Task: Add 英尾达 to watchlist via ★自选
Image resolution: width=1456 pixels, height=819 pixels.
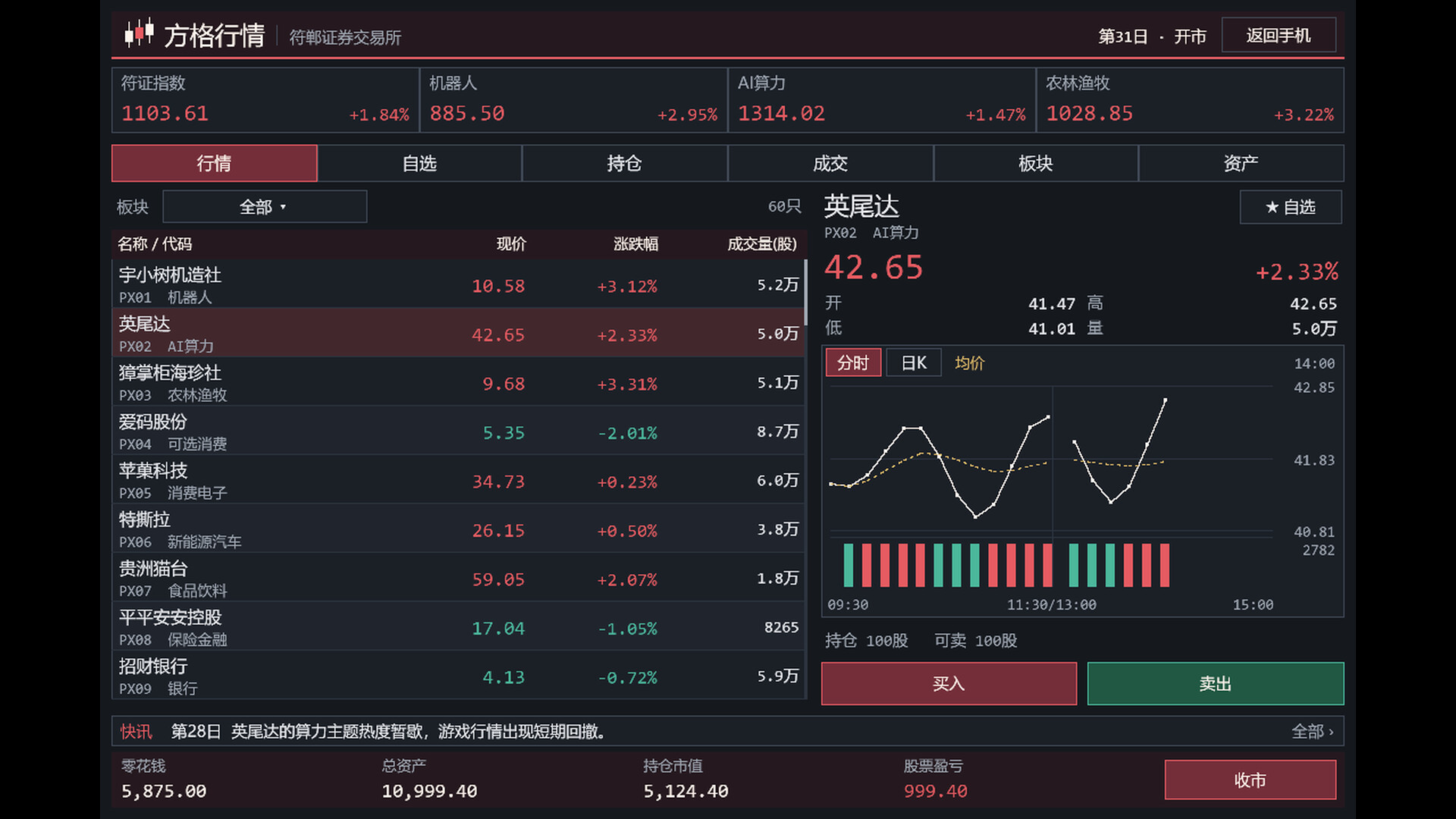Action: 1291,207
